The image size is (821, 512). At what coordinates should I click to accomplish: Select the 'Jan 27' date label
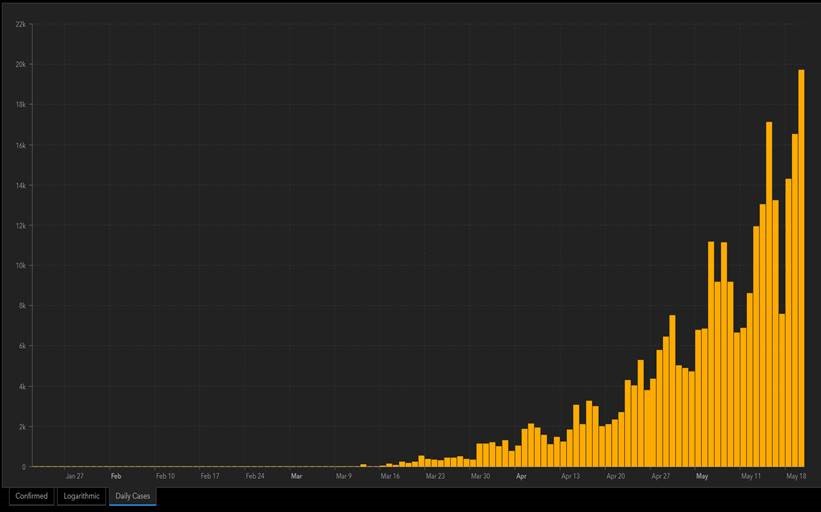pos(75,477)
